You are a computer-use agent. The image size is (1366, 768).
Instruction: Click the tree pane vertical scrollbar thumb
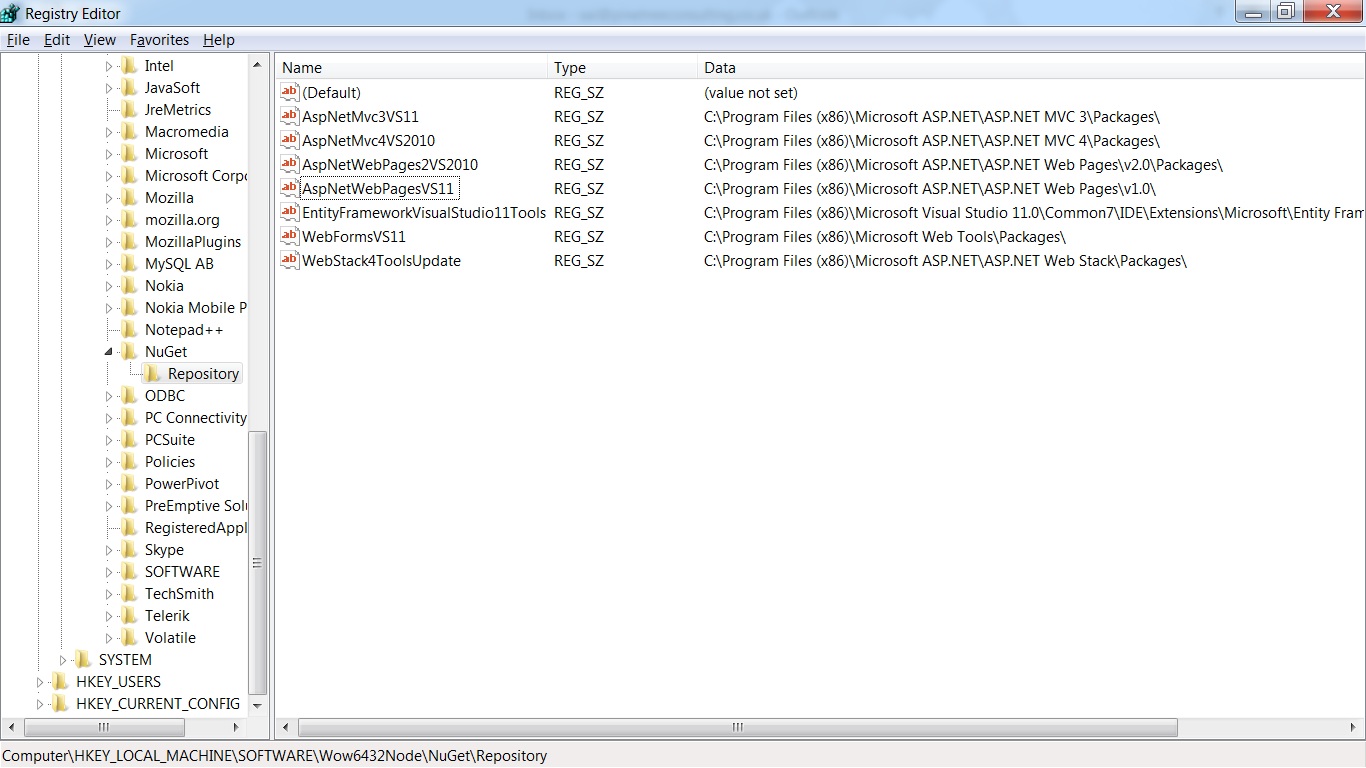(257, 563)
